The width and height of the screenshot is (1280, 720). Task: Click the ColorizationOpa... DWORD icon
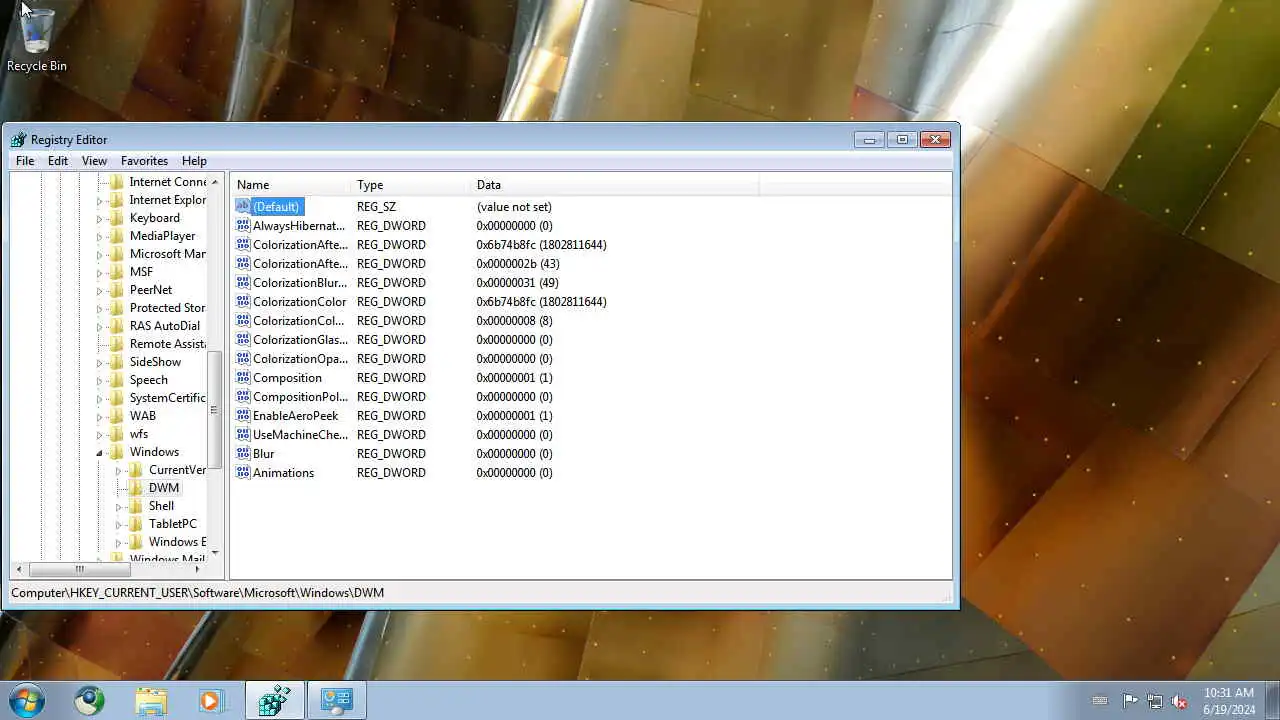coord(243,359)
